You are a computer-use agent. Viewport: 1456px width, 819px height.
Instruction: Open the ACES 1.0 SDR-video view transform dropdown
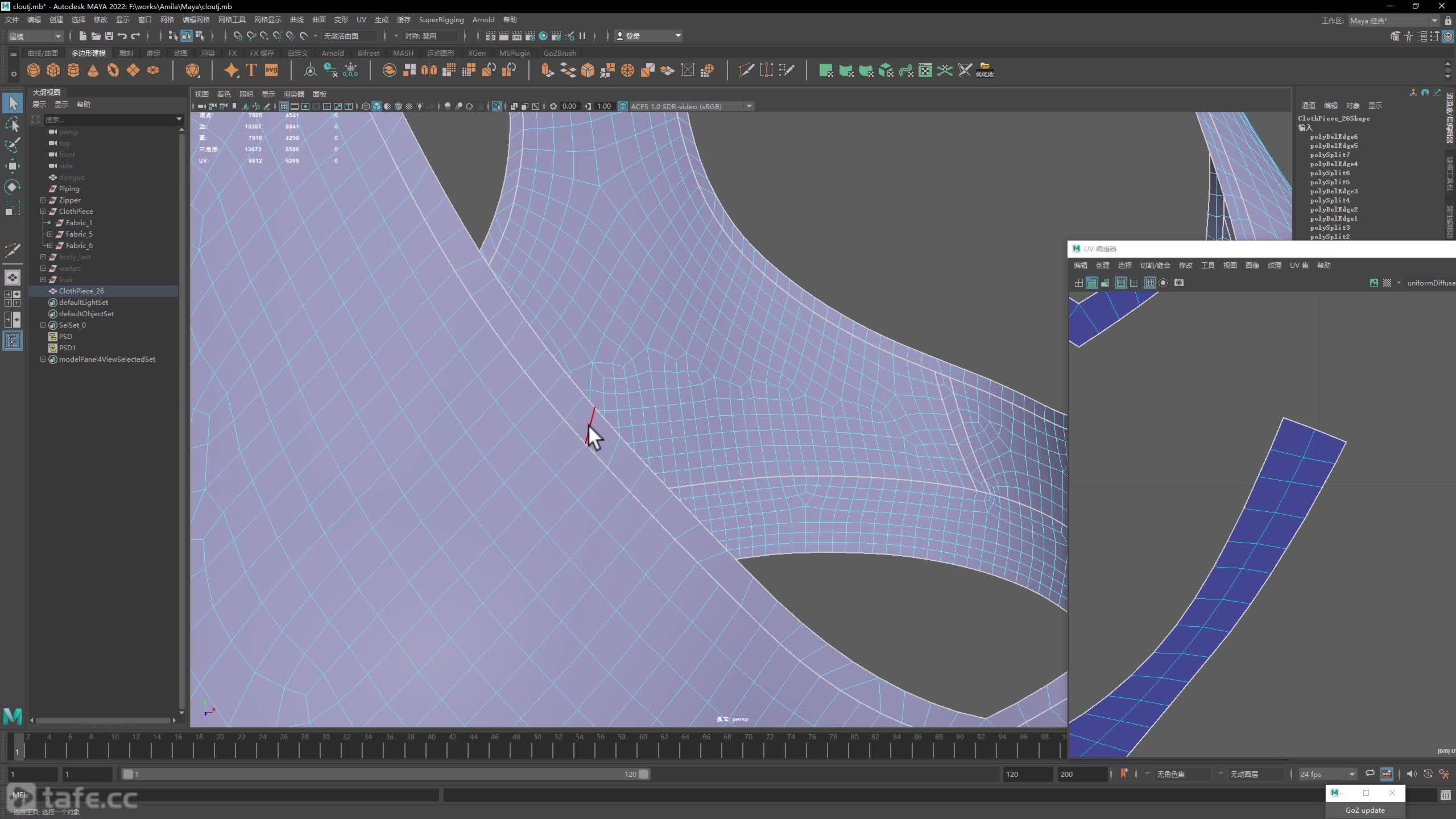(692, 106)
